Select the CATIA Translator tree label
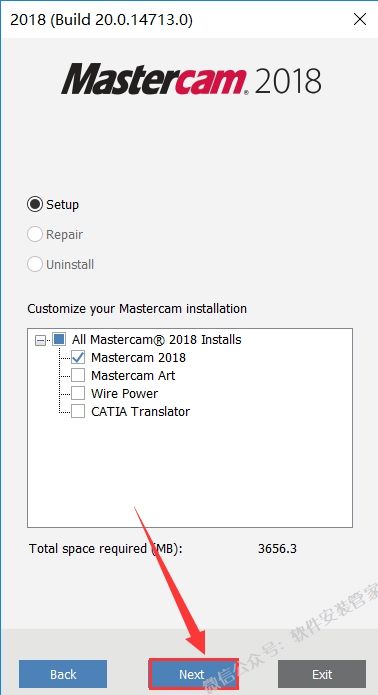378x695 pixels. 140,411
